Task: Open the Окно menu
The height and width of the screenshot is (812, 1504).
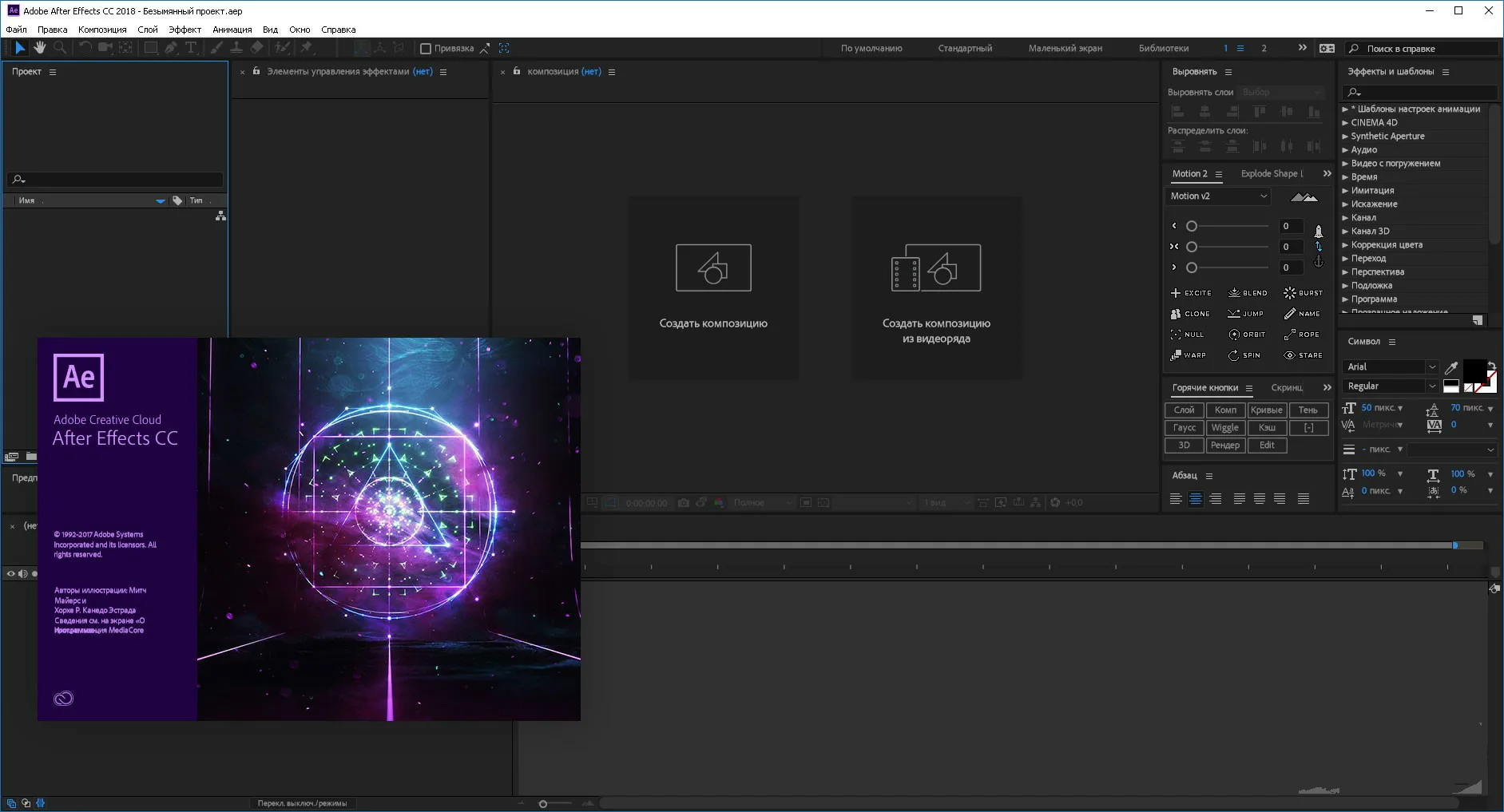Action: 300,29
